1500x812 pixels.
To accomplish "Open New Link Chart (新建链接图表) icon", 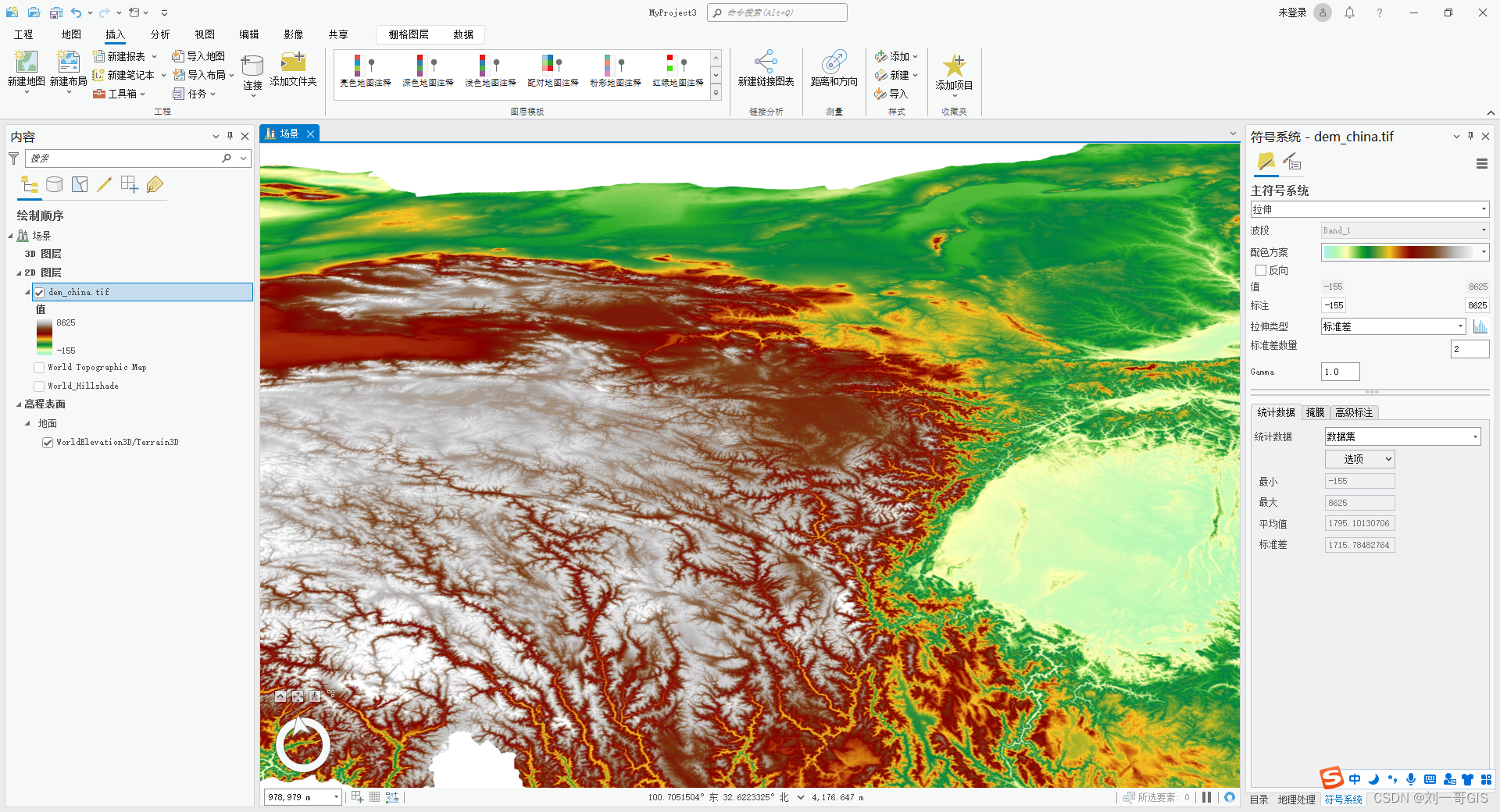I will 766,62.
